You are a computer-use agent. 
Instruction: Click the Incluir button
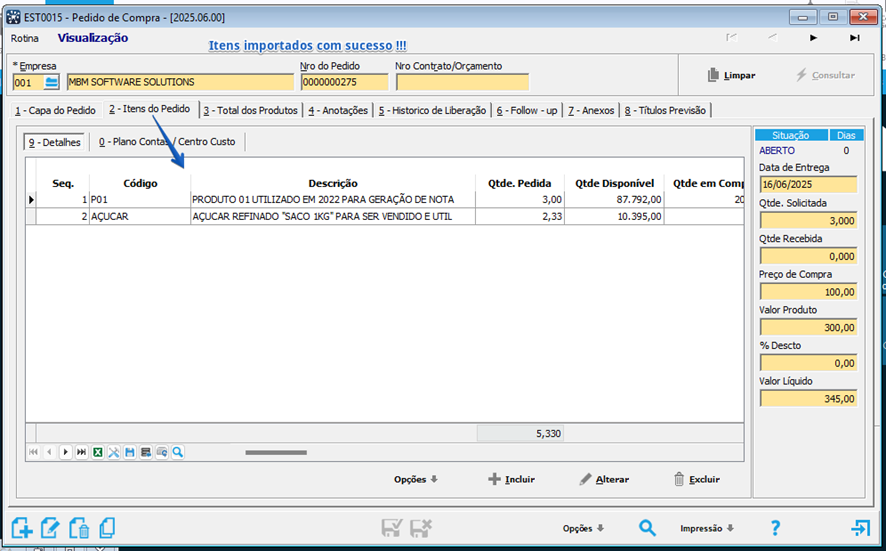[511, 480]
